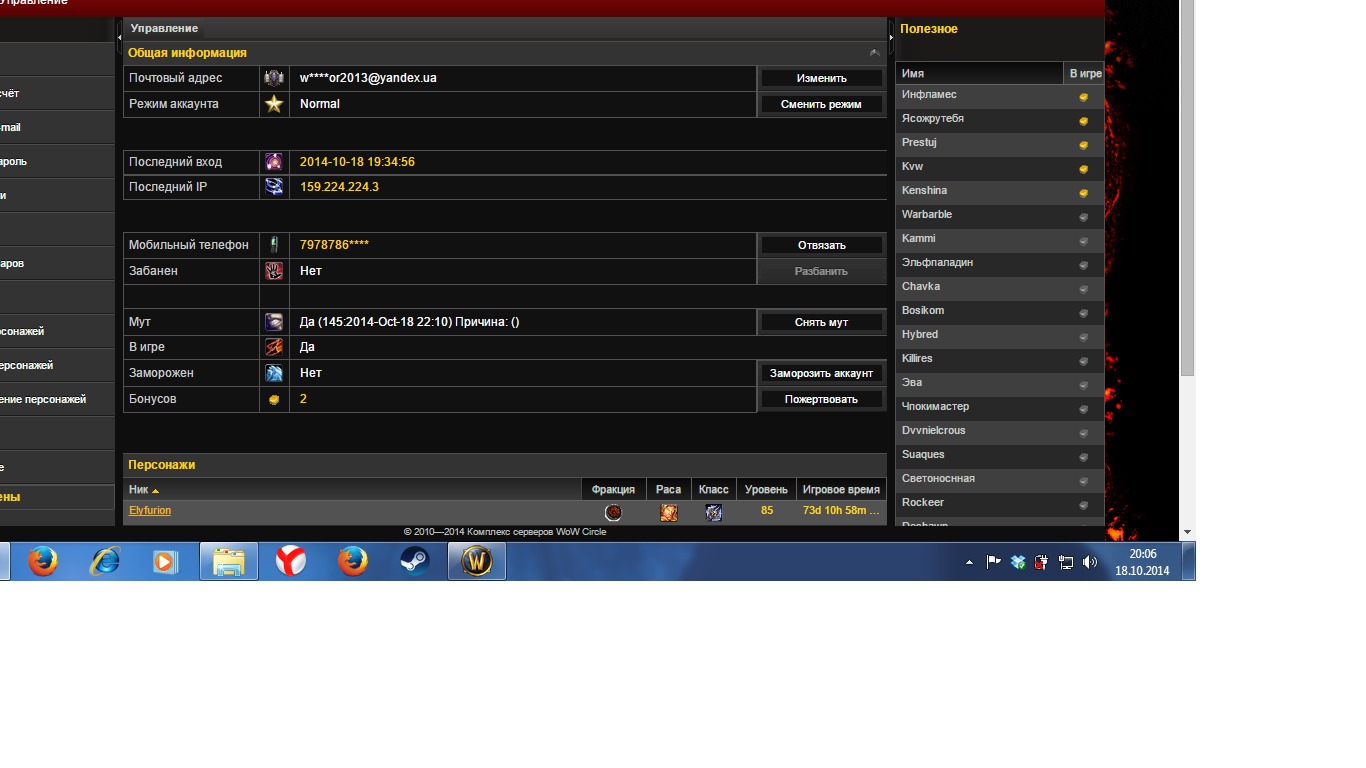Click the icon next to Последний IP
Screen dimensions: 1366x768
pos(274,187)
